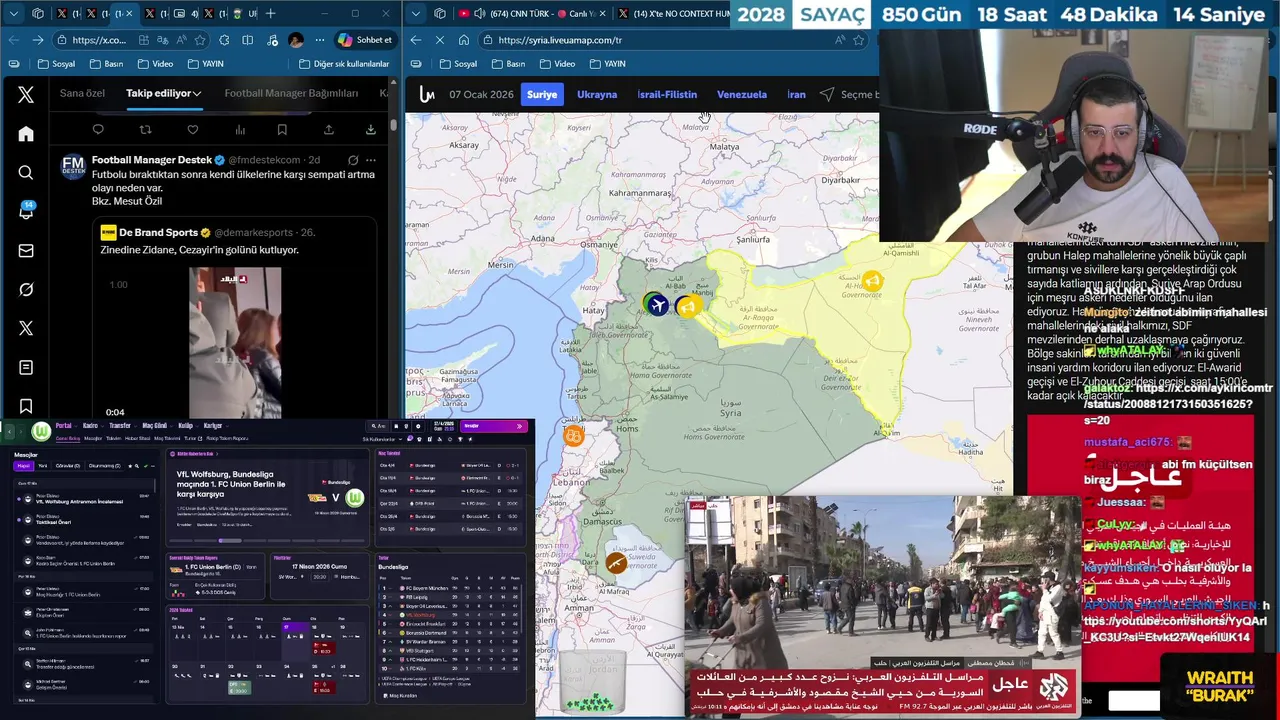Screen dimensions: 1280x720
Task: Click the share icon above the tweet
Action: coord(328,130)
